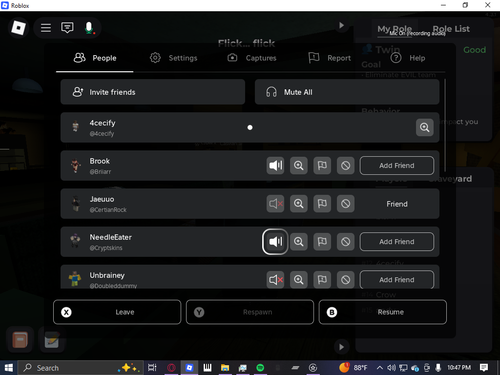Screen dimensions: 500x375
Task: Switch to My Role tab in game
Action: 394,29
